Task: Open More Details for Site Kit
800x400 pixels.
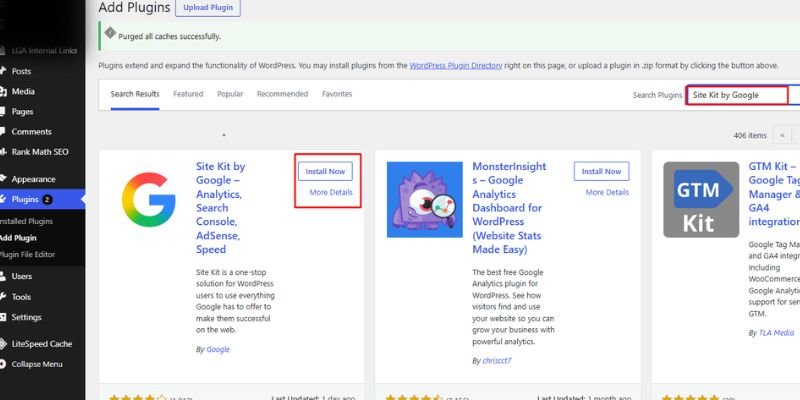Action: 331,192
